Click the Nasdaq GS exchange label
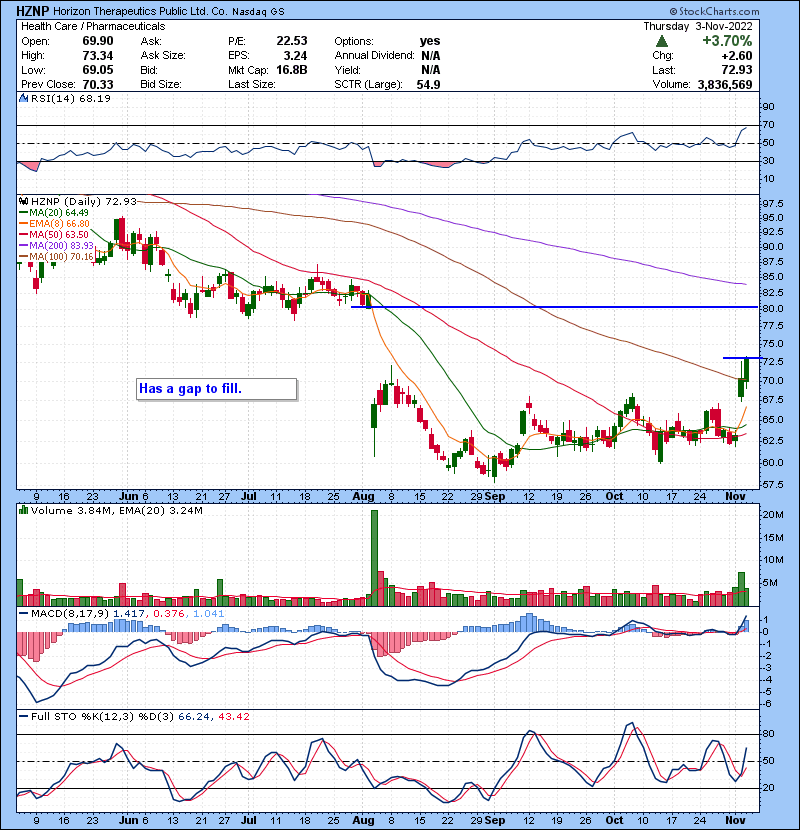800x830 pixels. (258, 12)
